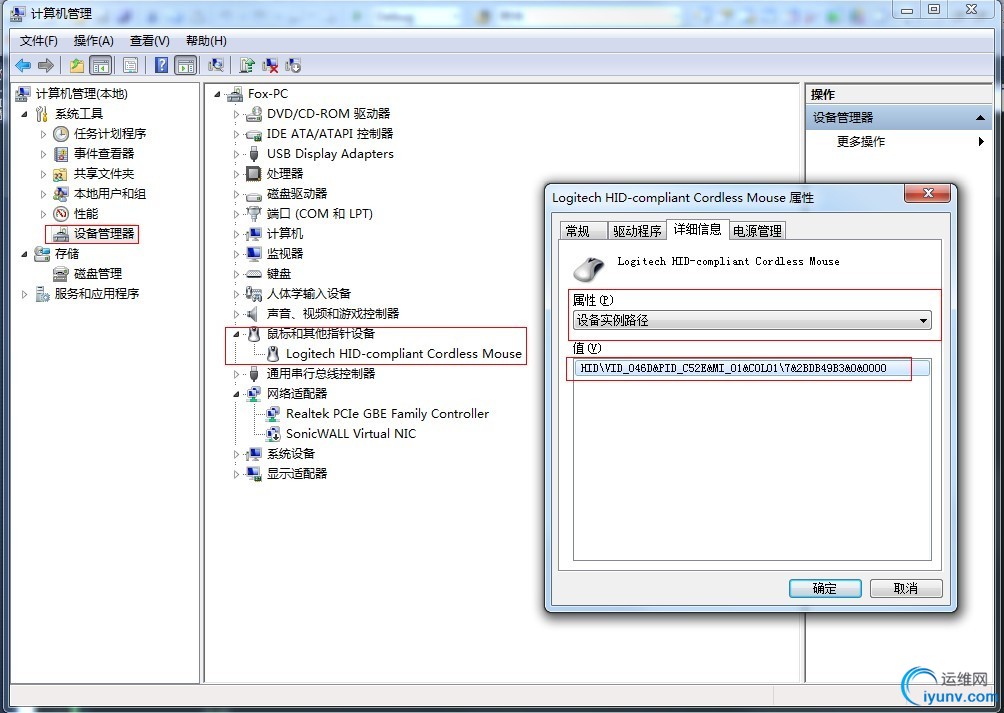Image resolution: width=1004 pixels, height=713 pixels.
Task: Click the Properties sheet toolbar icon
Action: pyautogui.click(x=131, y=65)
